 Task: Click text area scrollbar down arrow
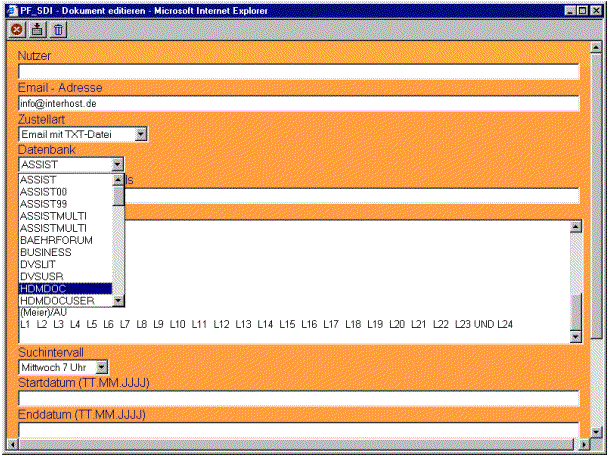pos(575,337)
